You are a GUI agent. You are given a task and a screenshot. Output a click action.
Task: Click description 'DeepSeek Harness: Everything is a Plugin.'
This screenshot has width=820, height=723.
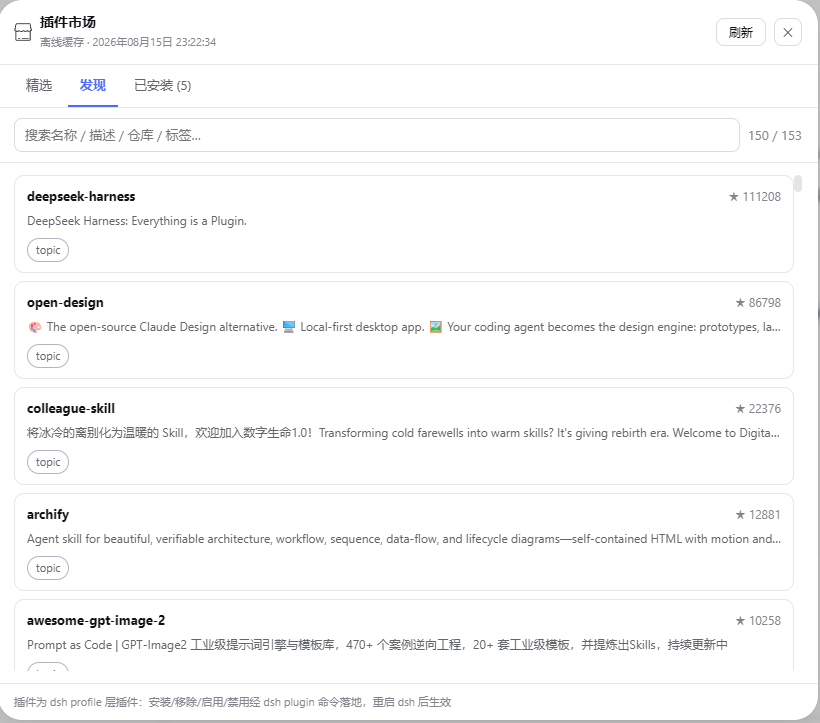click(x=136, y=221)
